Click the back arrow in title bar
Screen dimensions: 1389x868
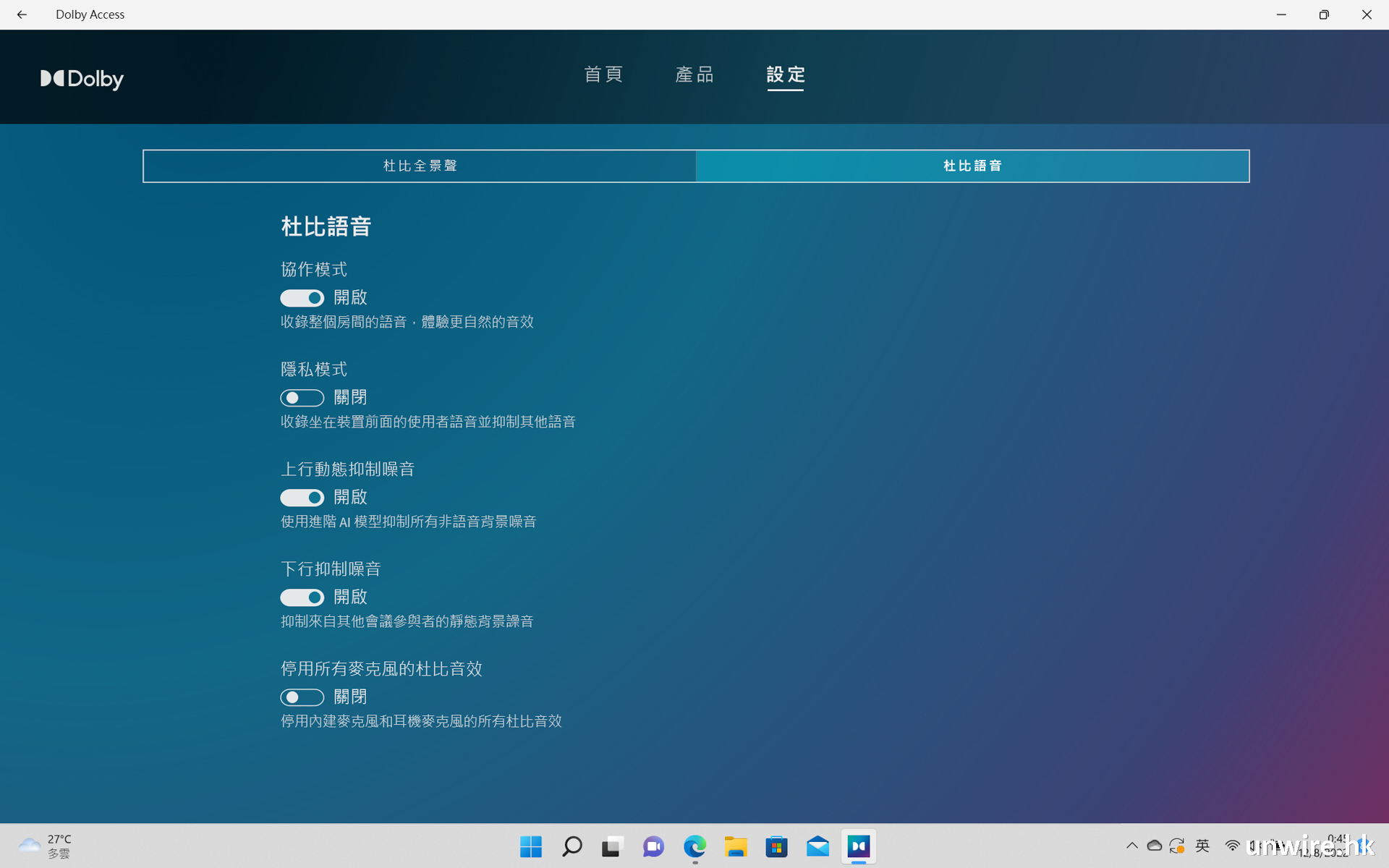pyautogui.click(x=22, y=14)
